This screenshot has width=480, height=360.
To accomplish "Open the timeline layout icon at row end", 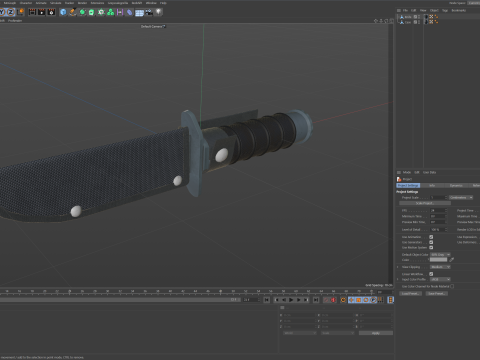I will tap(390, 300).
